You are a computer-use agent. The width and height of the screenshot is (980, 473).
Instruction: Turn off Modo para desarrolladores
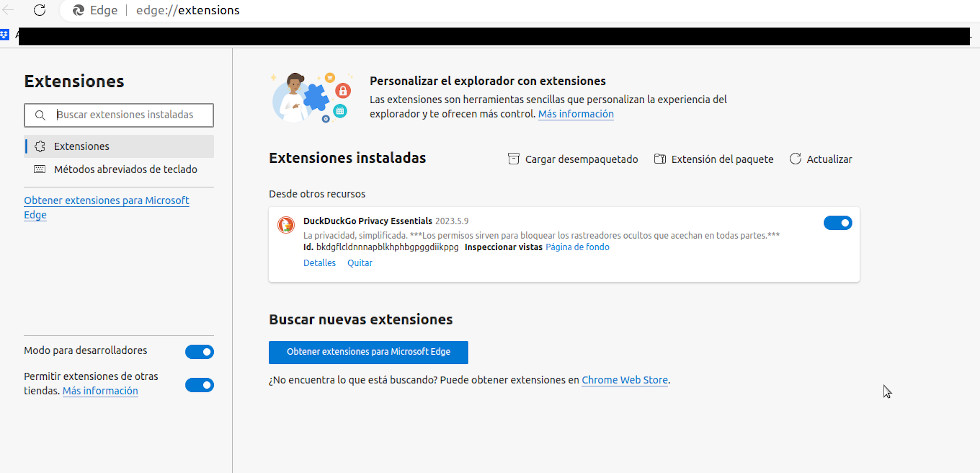[199, 352]
